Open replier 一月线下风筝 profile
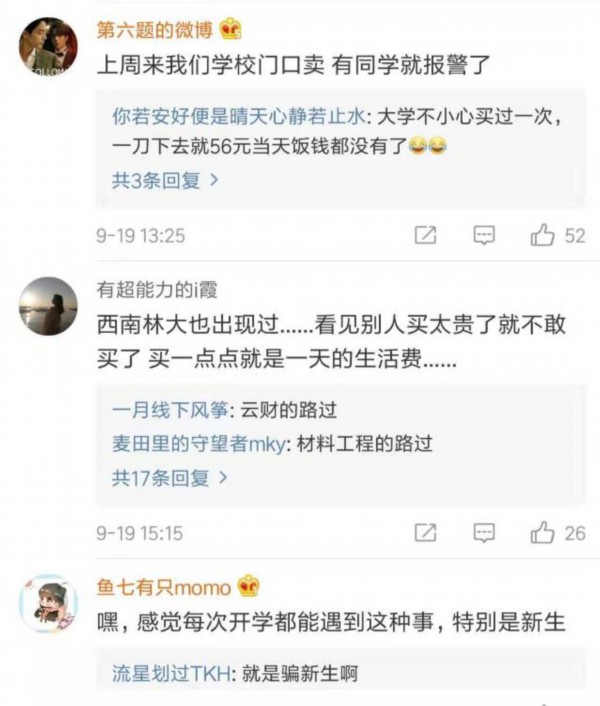This screenshot has width=600, height=706. (x=171, y=410)
